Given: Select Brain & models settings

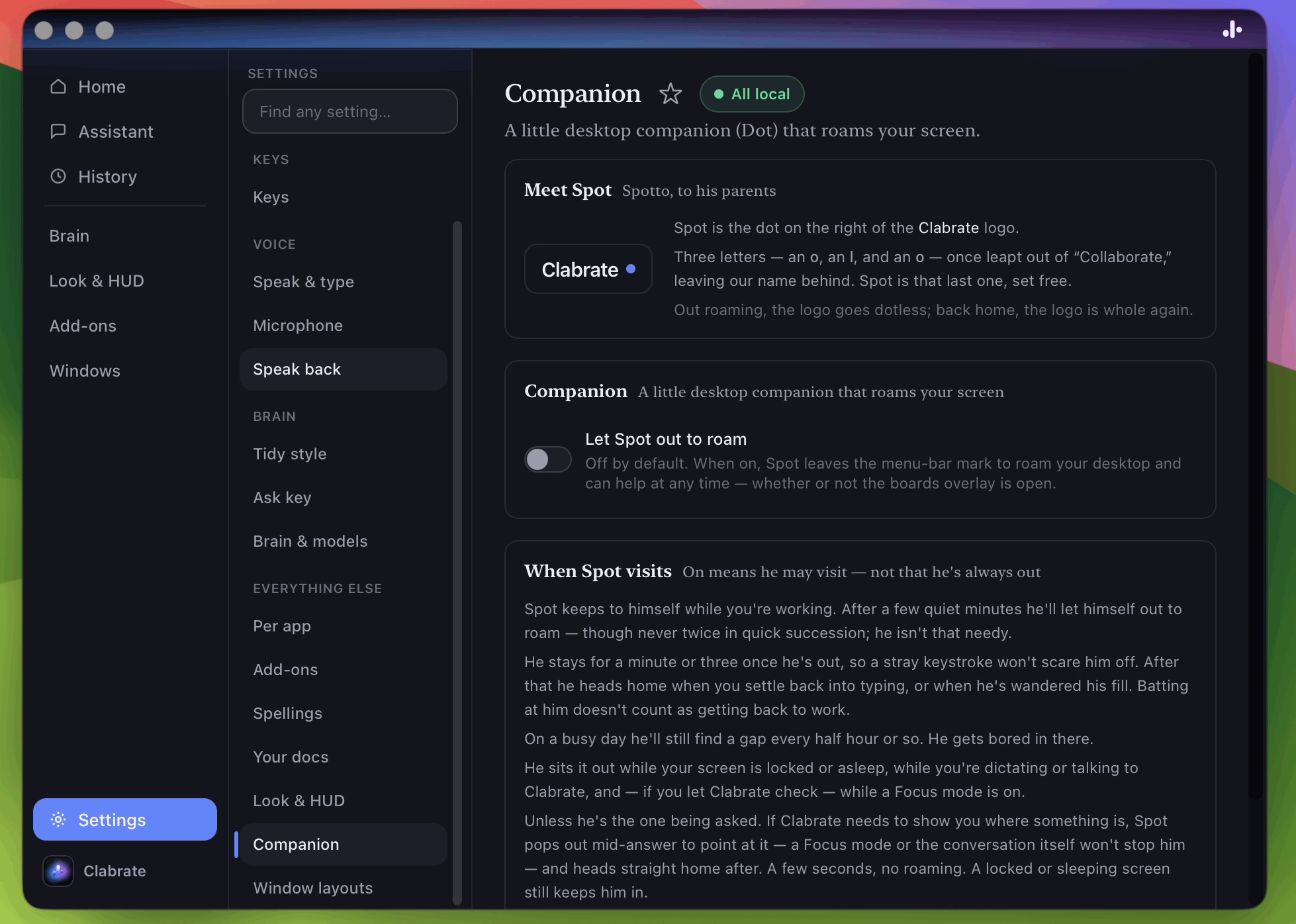Looking at the screenshot, I should coord(344,541).
